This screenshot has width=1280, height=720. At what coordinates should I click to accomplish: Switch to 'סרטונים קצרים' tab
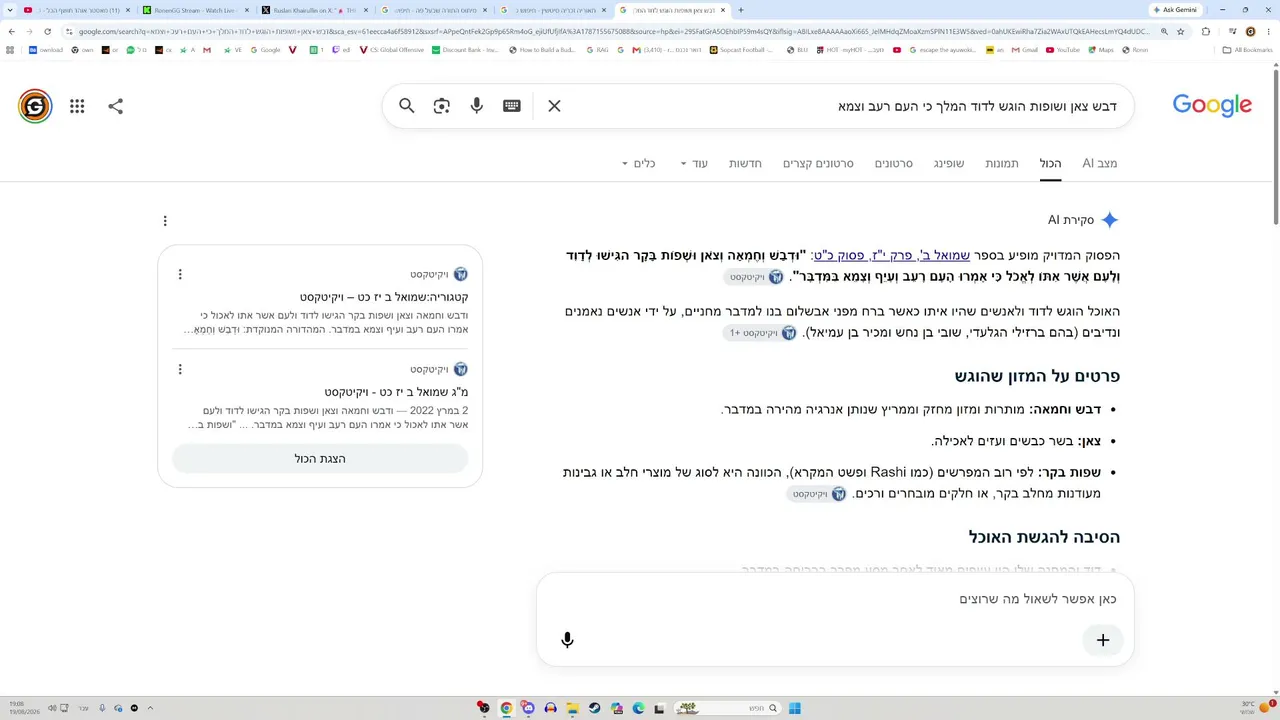(818, 163)
